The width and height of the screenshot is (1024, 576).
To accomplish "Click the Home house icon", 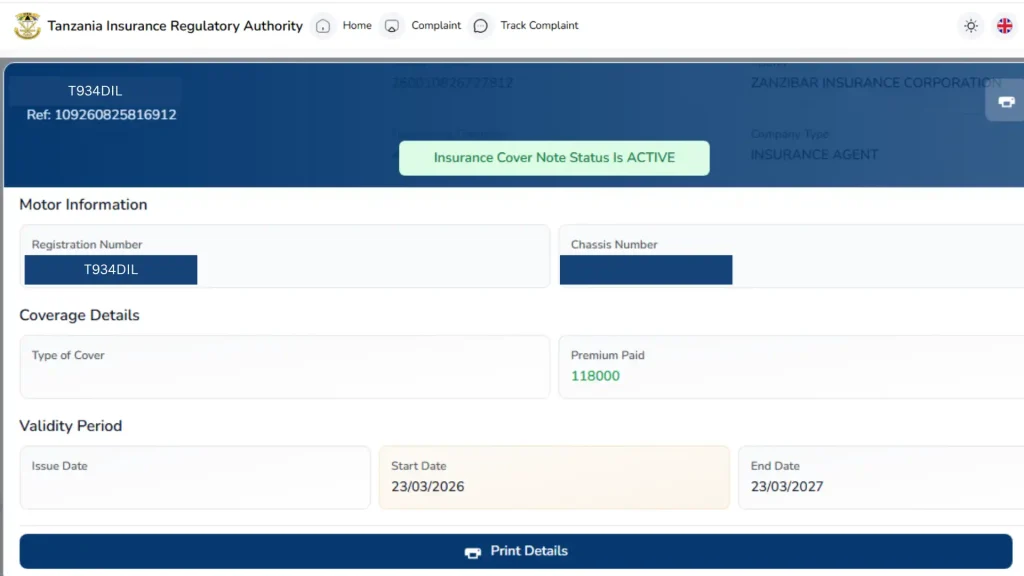I will pyautogui.click(x=323, y=26).
